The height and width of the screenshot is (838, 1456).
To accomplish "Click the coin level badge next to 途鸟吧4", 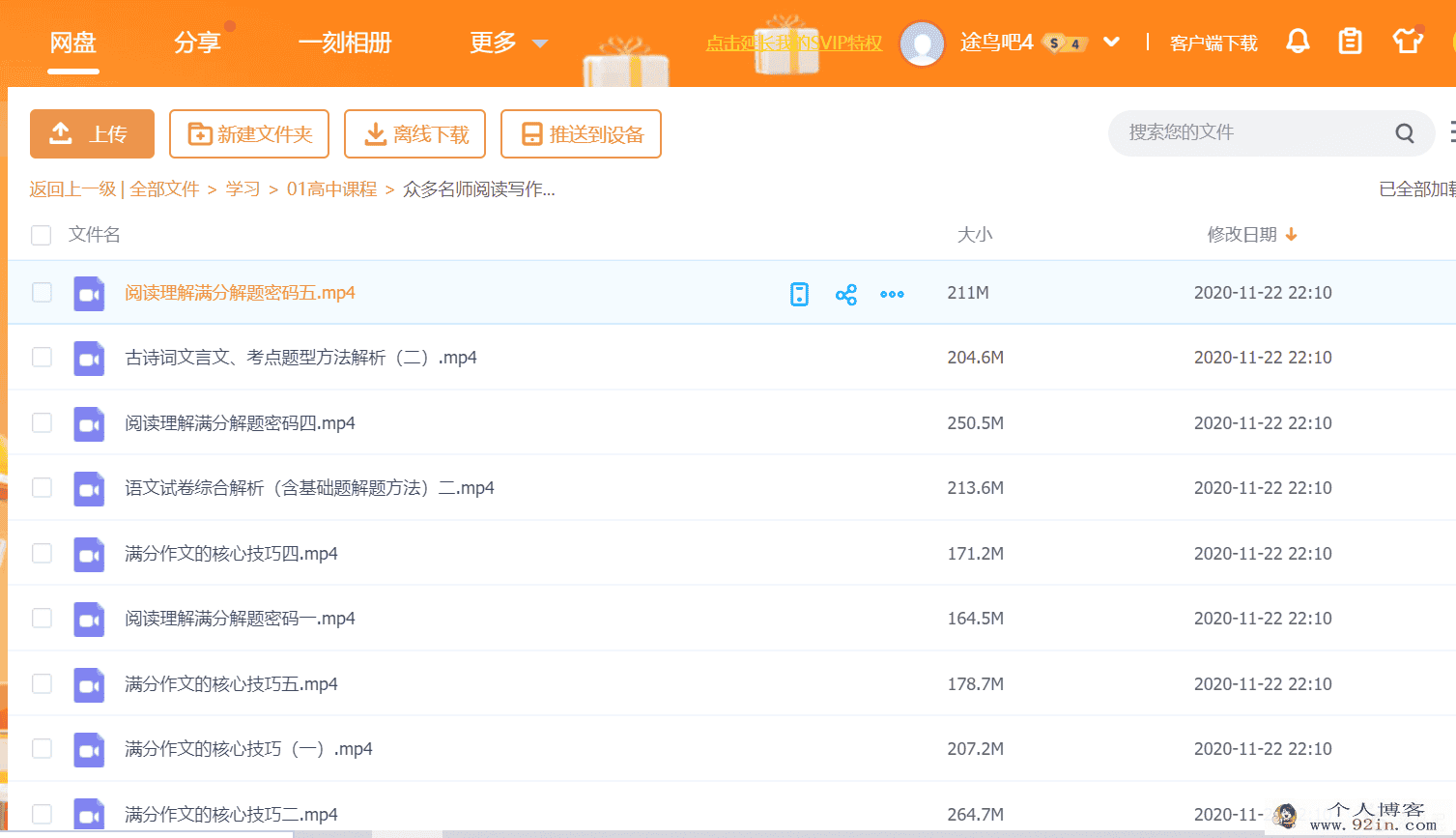I will [1065, 43].
